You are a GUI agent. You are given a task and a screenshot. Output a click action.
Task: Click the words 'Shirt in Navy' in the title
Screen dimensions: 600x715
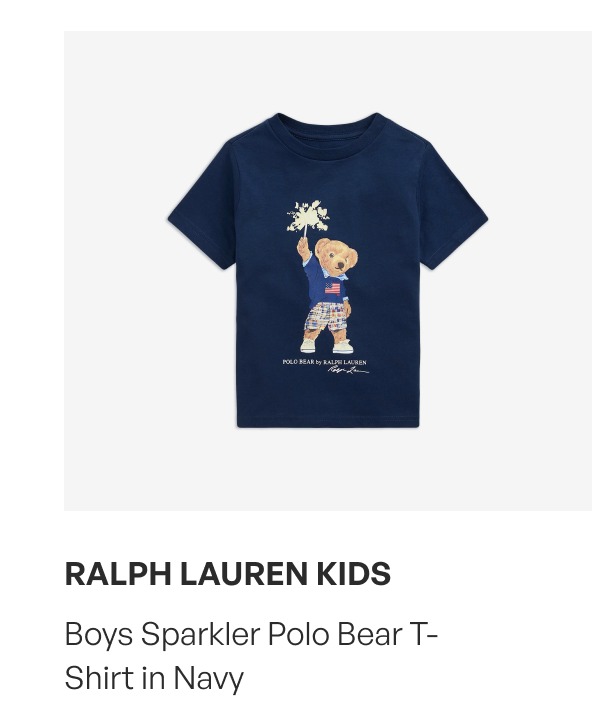click(x=154, y=678)
